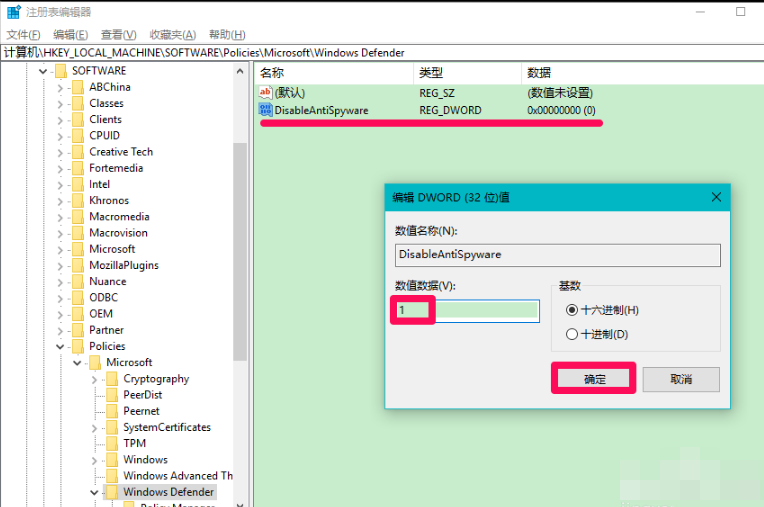Close the 编辑 DWORD dialog
764x507 pixels.
(x=715, y=197)
